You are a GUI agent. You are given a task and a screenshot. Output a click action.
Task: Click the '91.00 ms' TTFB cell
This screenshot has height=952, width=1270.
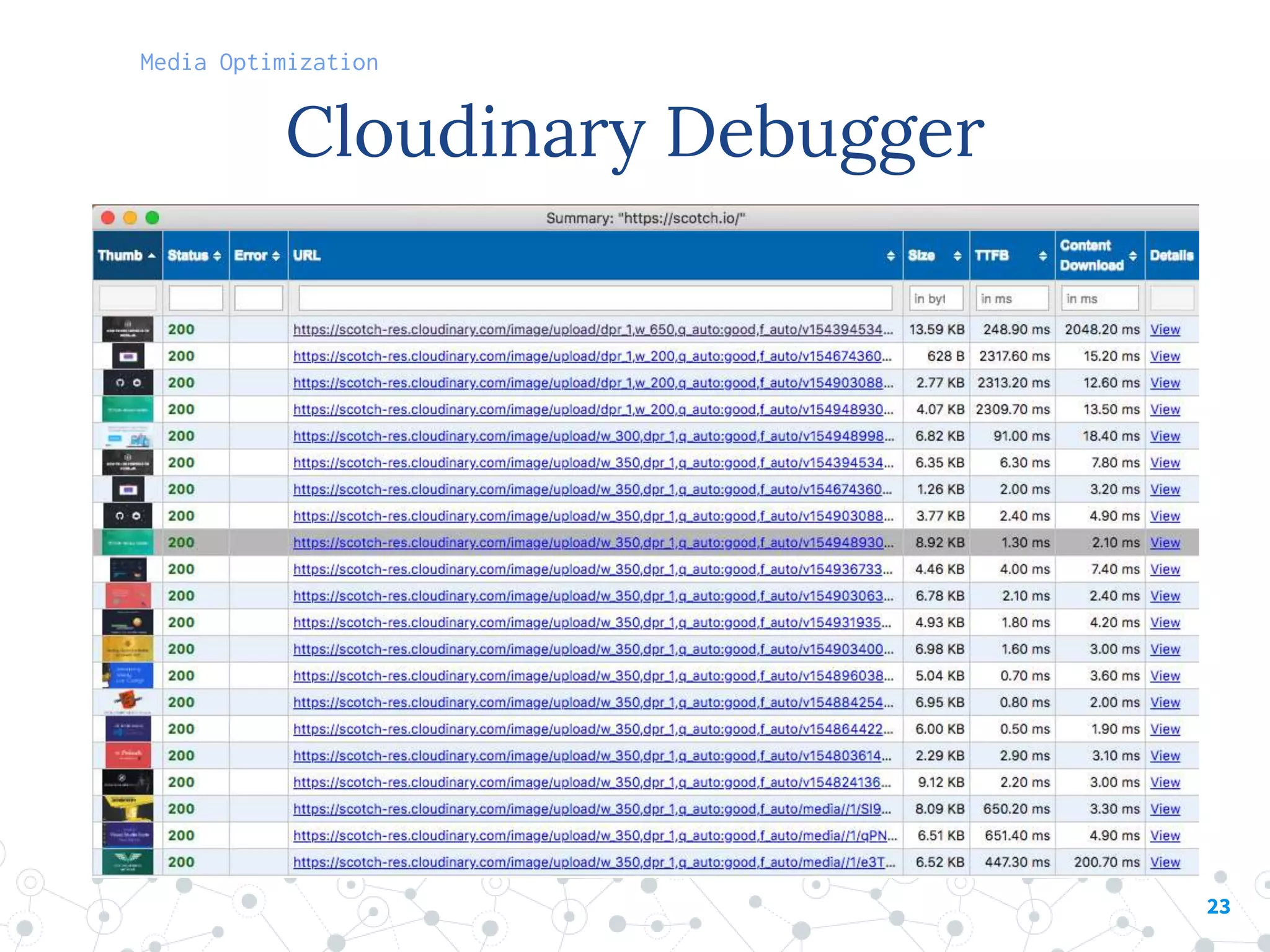[1022, 436]
